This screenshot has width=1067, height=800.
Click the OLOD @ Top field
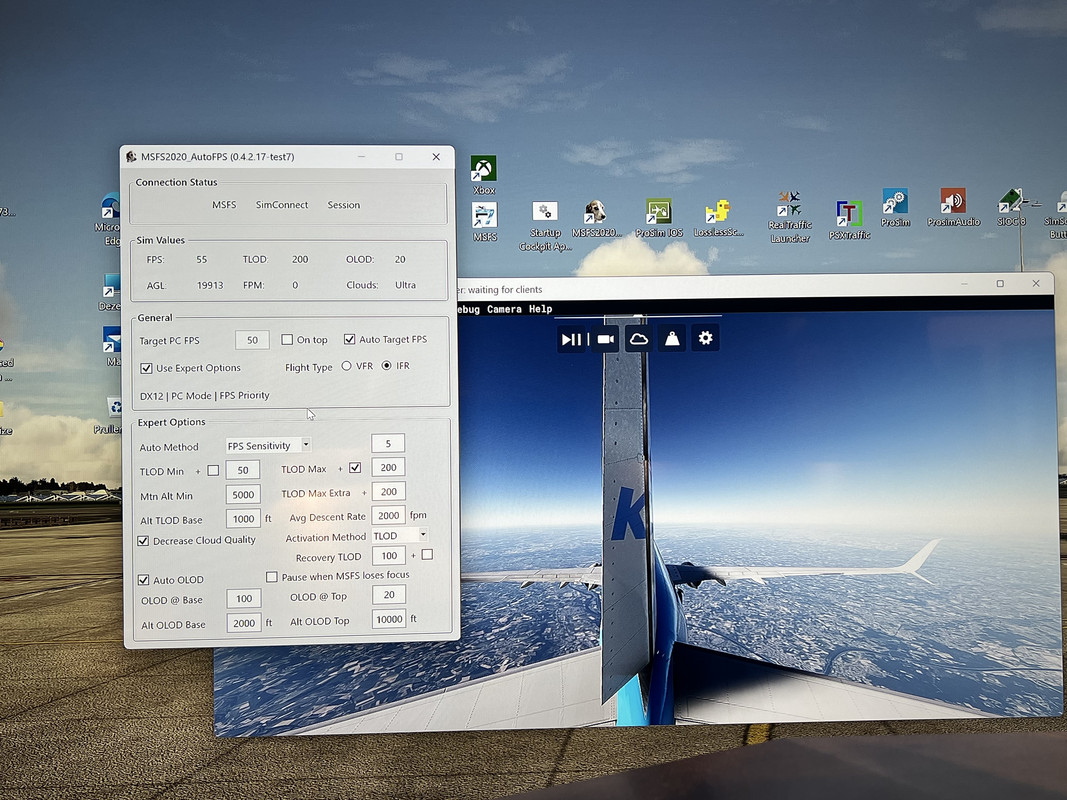tap(389, 595)
